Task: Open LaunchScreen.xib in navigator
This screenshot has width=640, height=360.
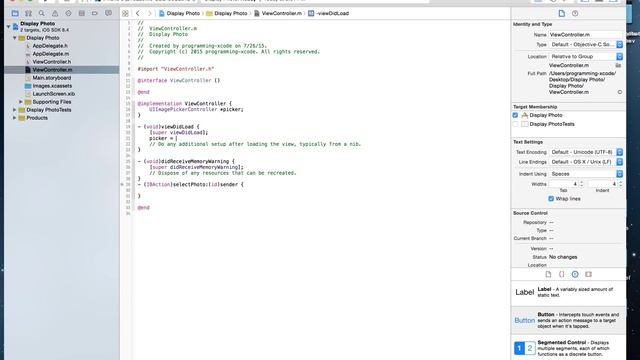Action: click(53, 94)
